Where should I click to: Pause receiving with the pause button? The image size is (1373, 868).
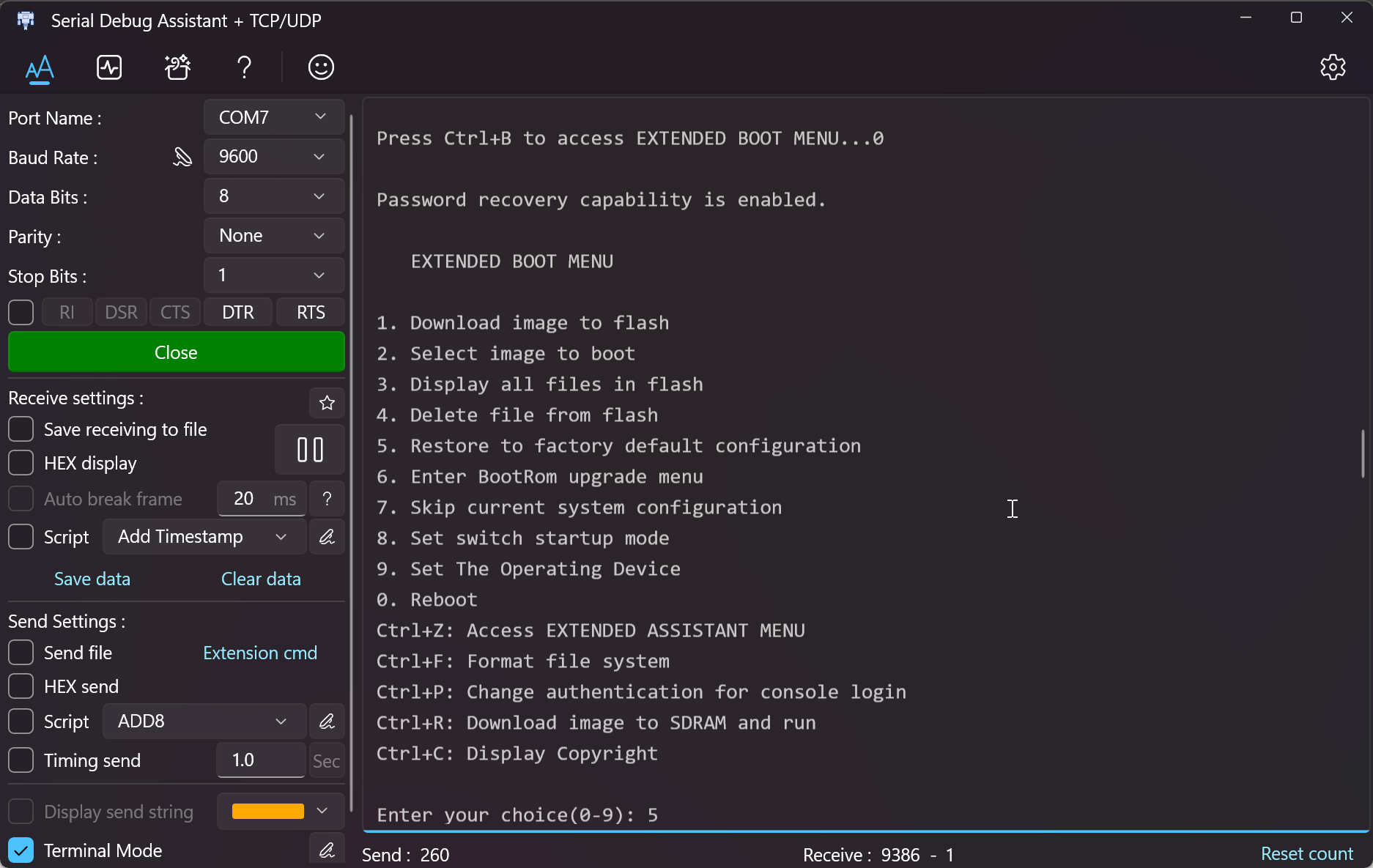pyautogui.click(x=310, y=450)
